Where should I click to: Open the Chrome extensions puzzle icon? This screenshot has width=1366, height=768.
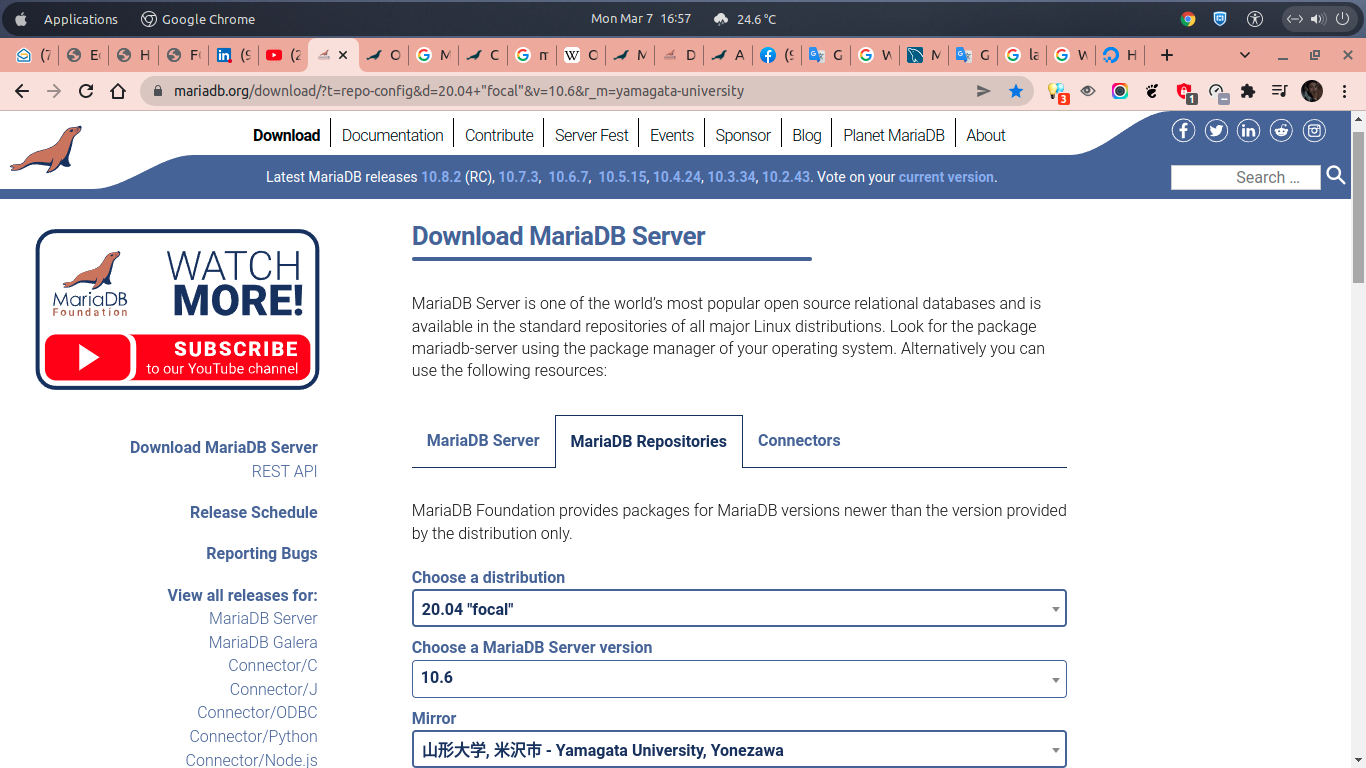[1248, 91]
